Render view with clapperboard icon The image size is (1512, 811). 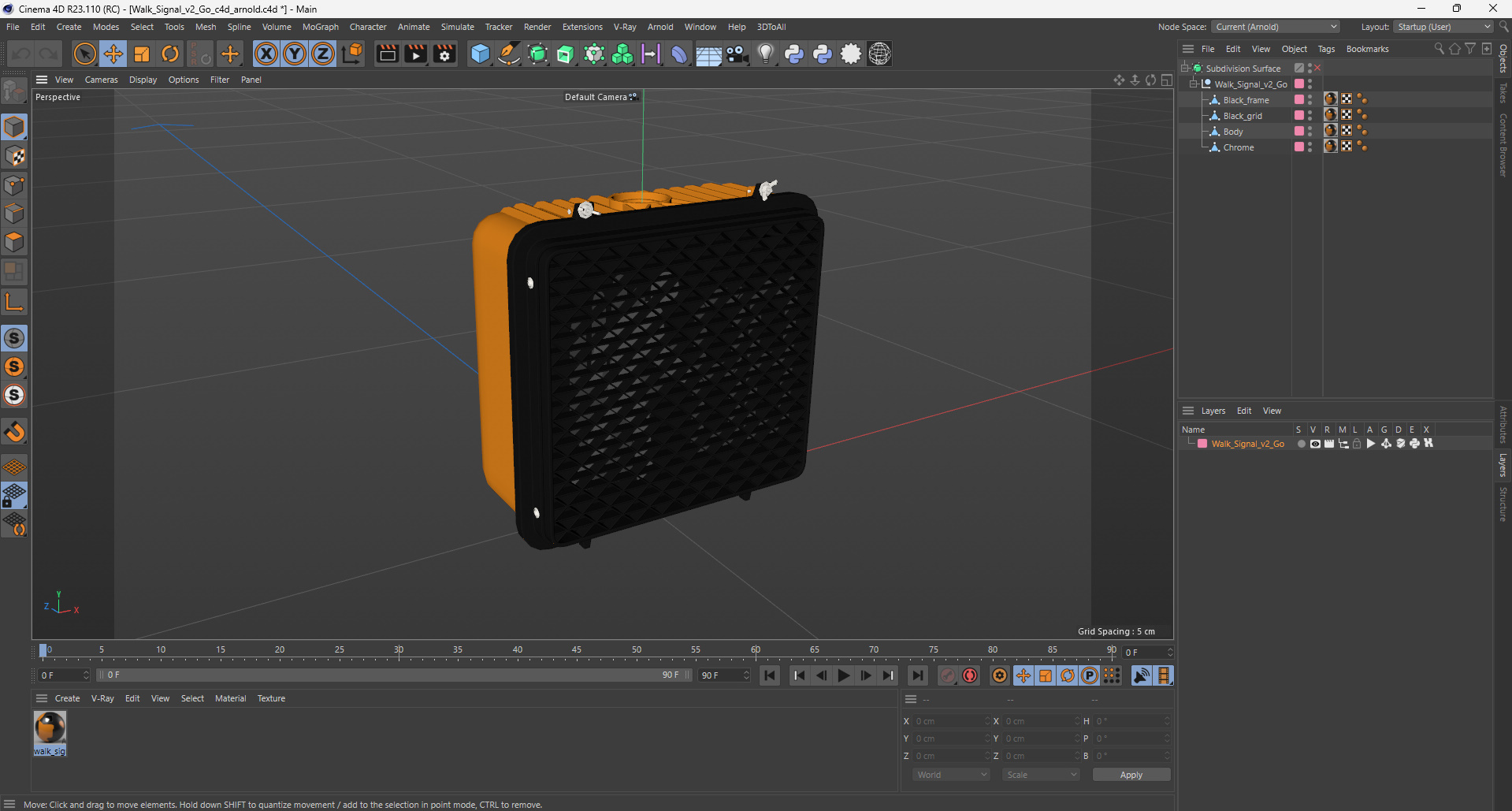point(387,54)
